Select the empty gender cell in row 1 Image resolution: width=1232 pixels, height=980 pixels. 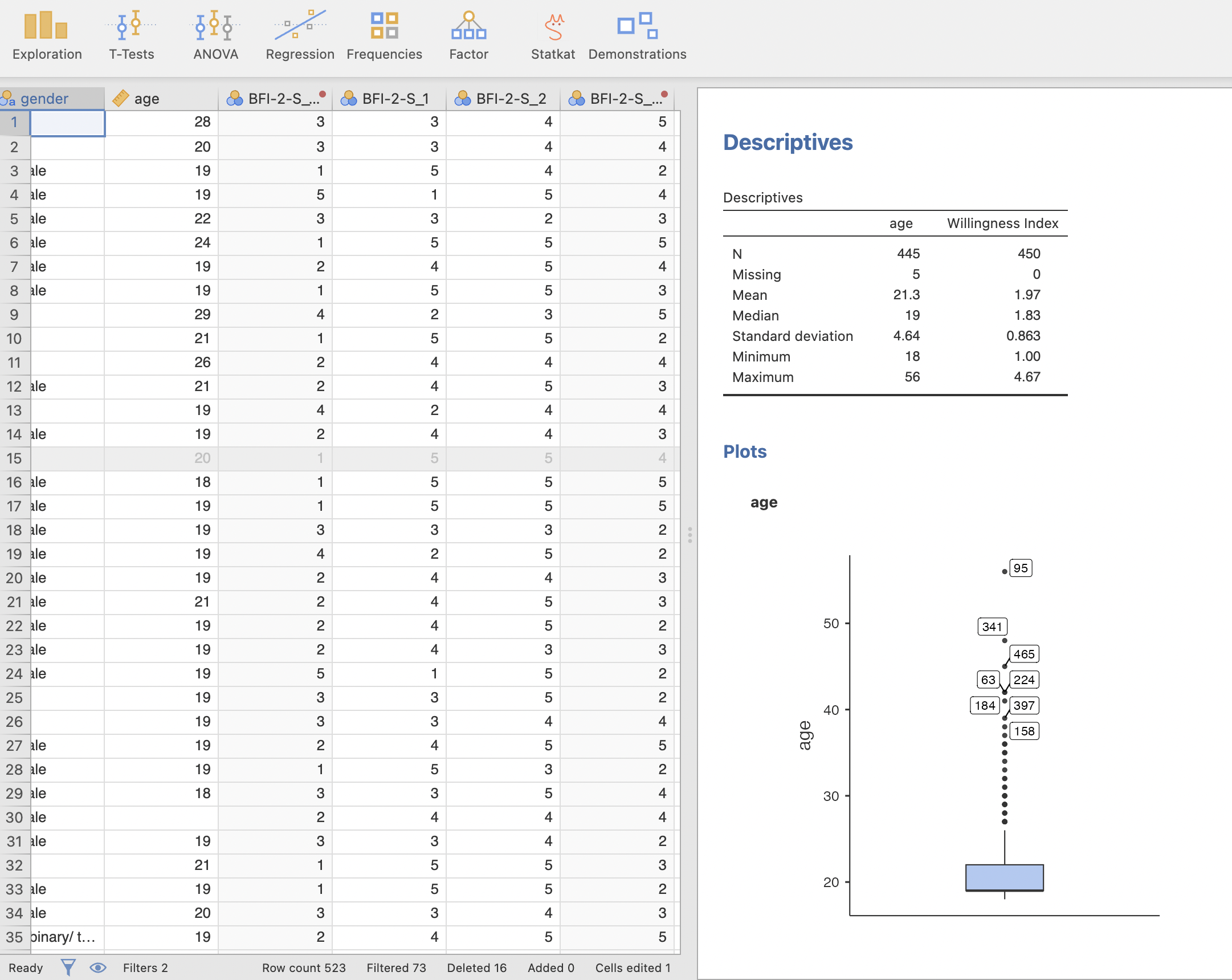67,123
